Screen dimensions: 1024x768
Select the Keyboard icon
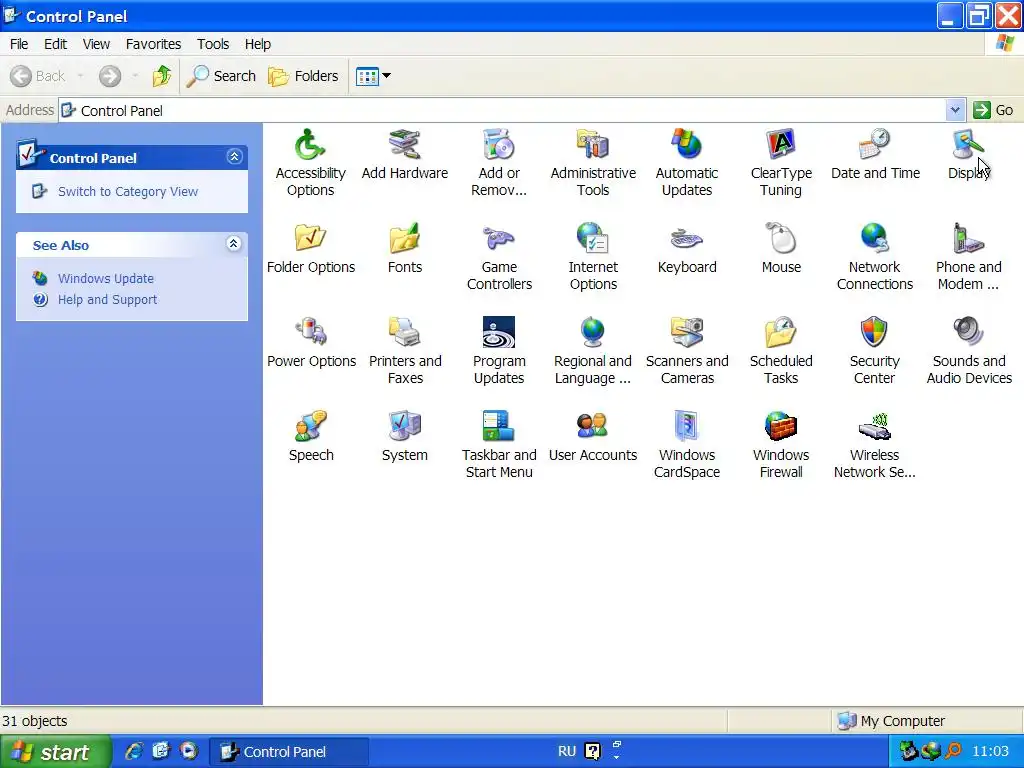687,238
